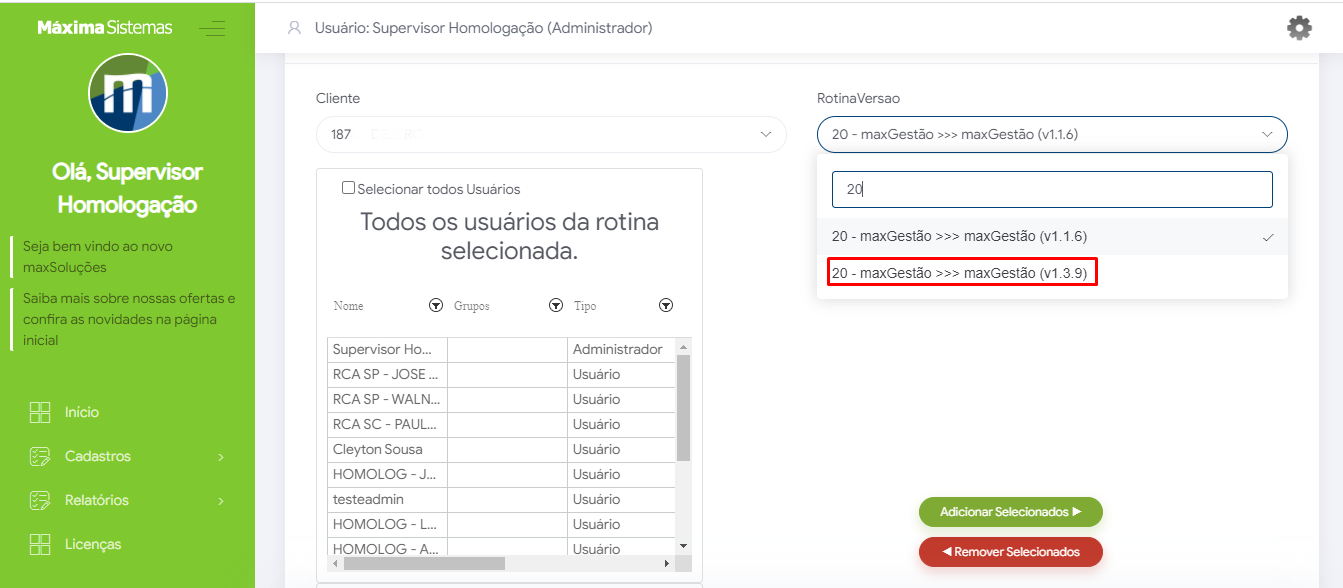Collapse sidebar with the hamburger menu icon
The width and height of the screenshot is (1343, 588).
211,28
